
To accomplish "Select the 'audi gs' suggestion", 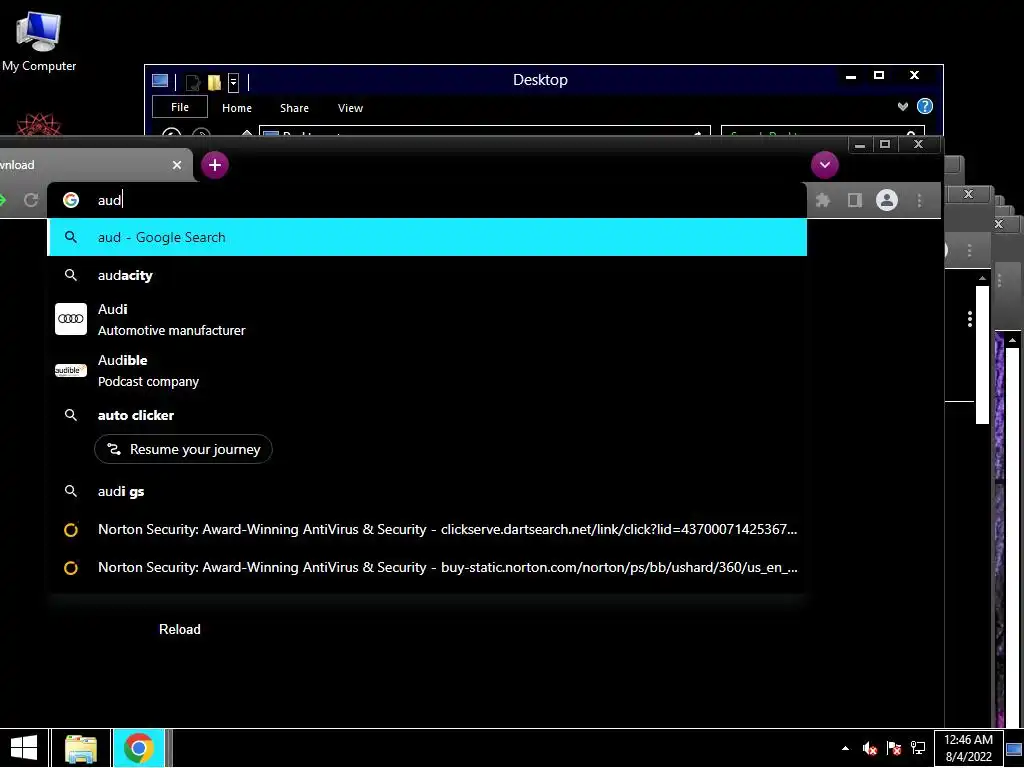I will click(x=427, y=491).
